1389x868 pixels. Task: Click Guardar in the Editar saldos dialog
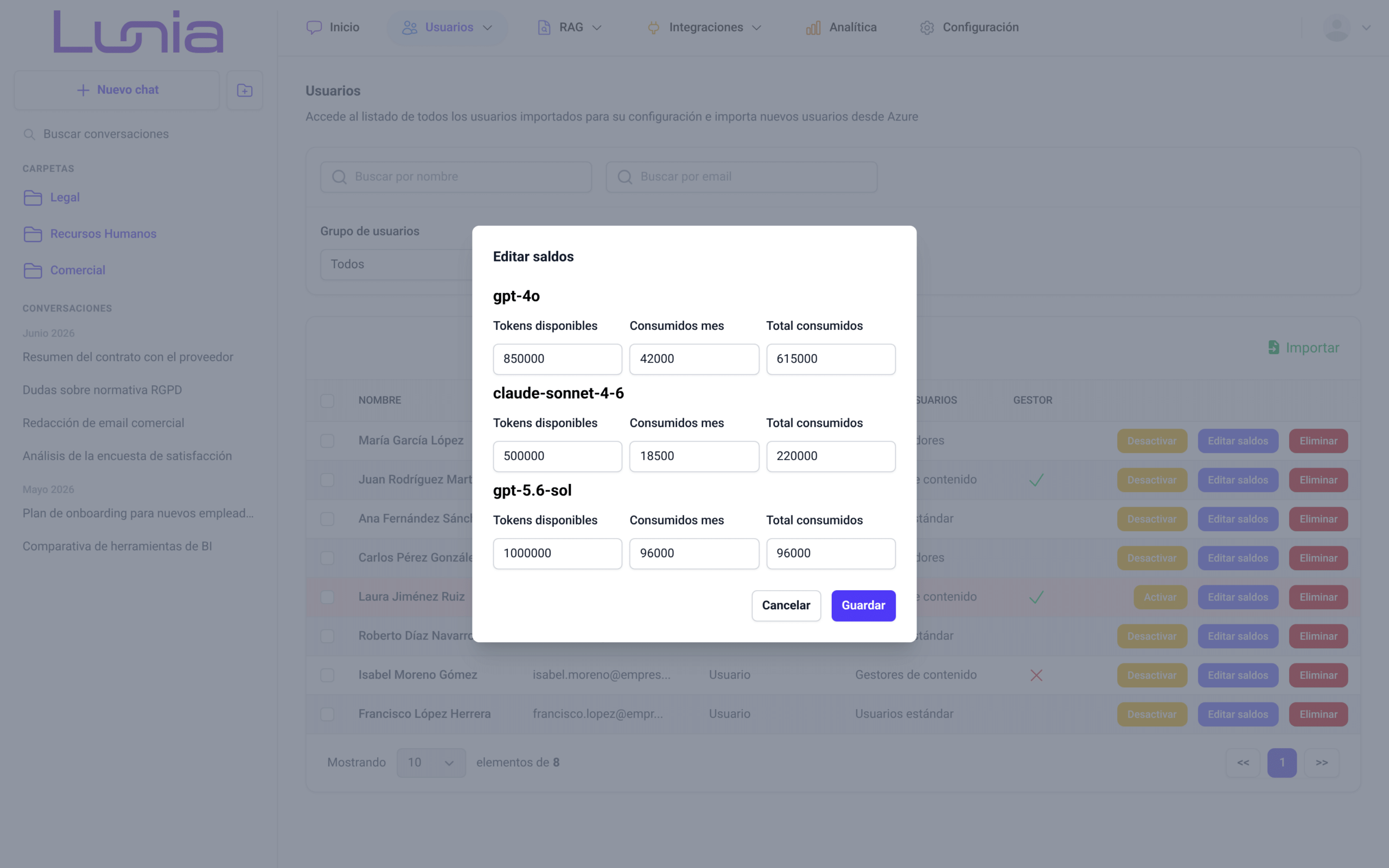pos(863,605)
